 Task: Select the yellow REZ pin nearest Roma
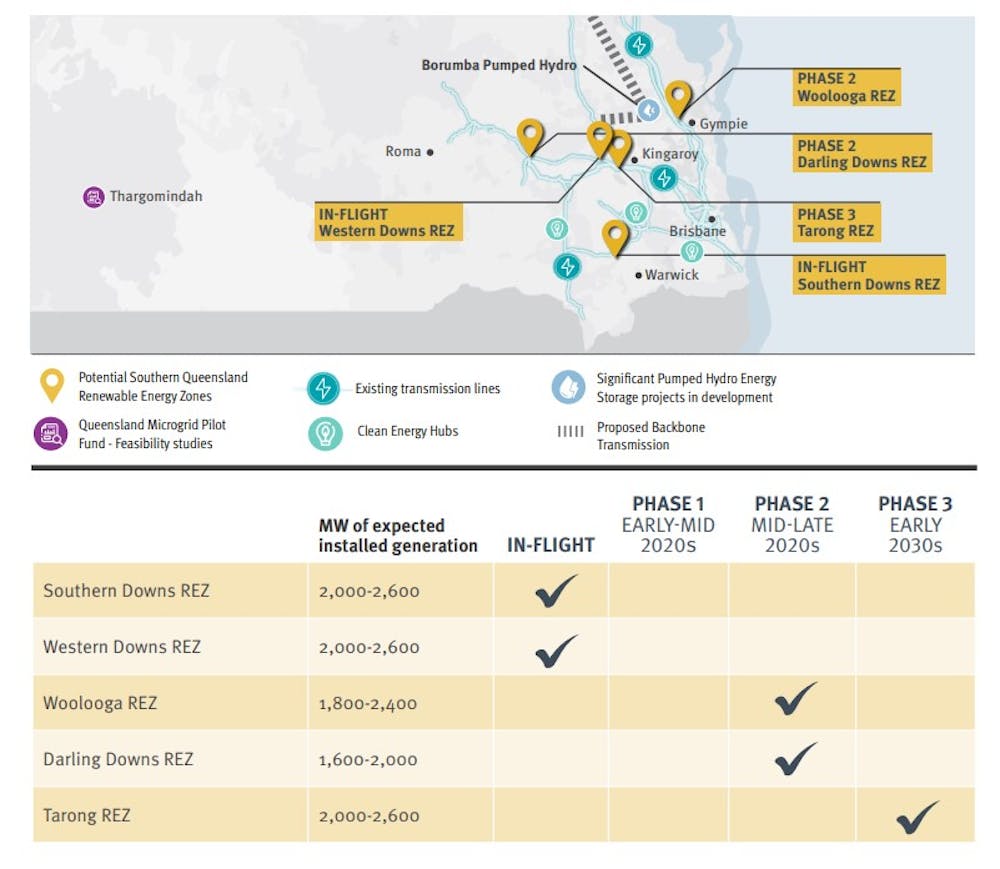(x=530, y=138)
